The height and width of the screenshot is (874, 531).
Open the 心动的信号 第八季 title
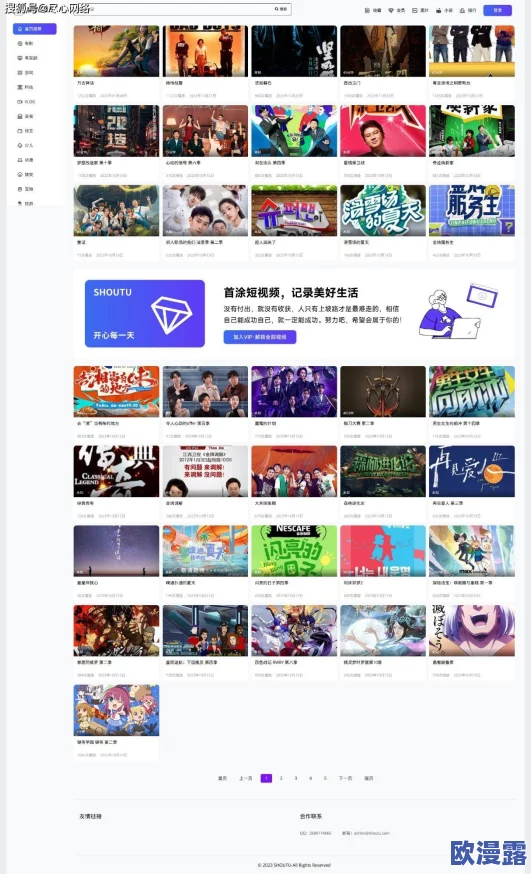(182, 163)
